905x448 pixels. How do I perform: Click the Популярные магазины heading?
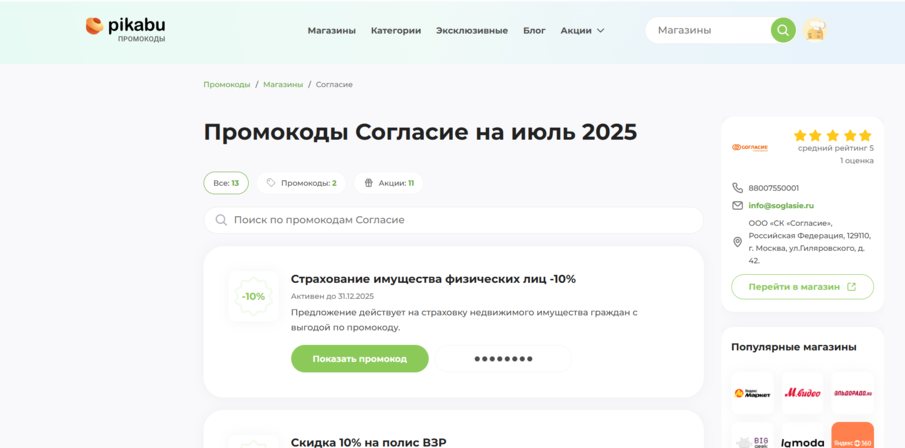(794, 347)
